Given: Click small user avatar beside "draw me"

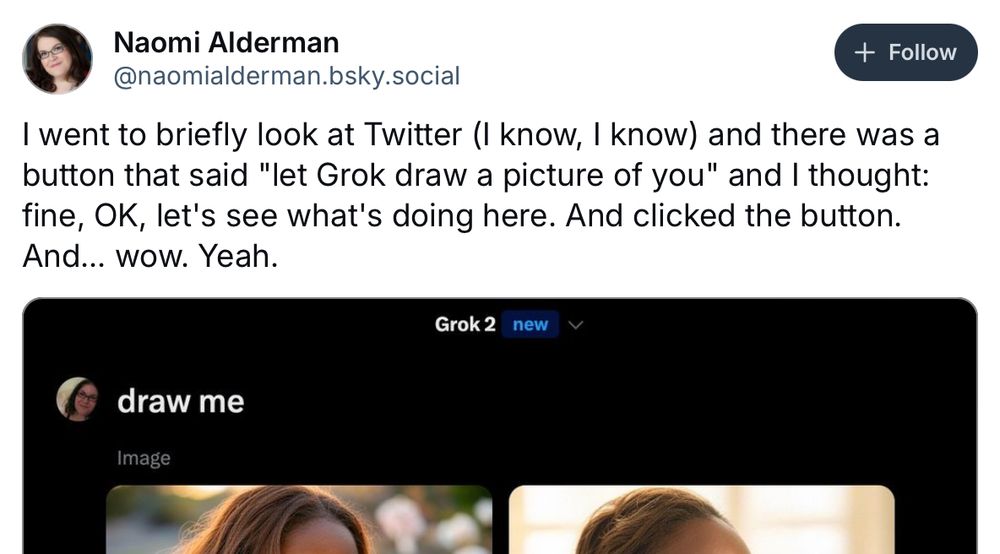Looking at the screenshot, I should click(79, 400).
